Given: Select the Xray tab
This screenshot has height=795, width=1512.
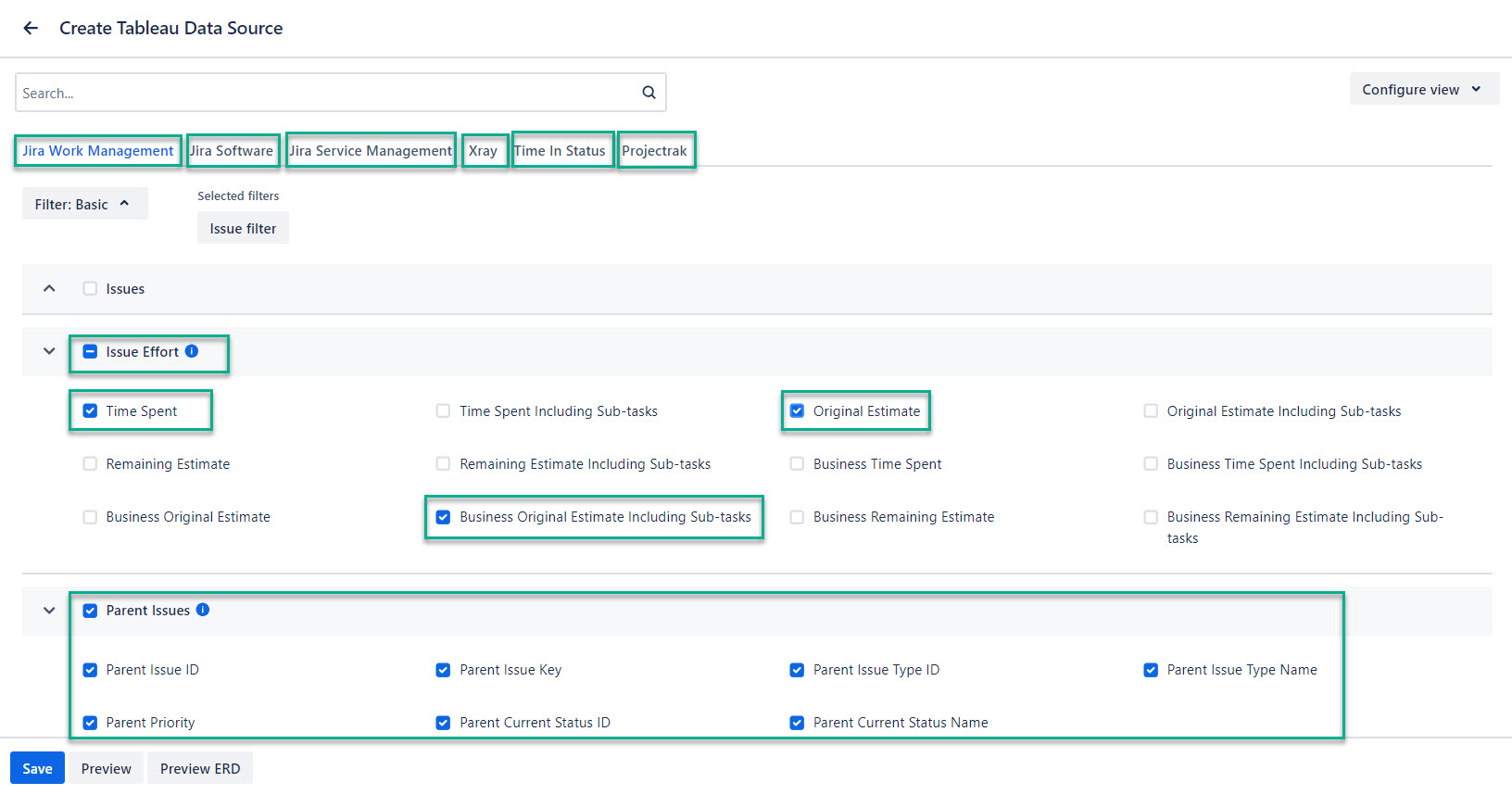Looking at the screenshot, I should click(x=483, y=151).
